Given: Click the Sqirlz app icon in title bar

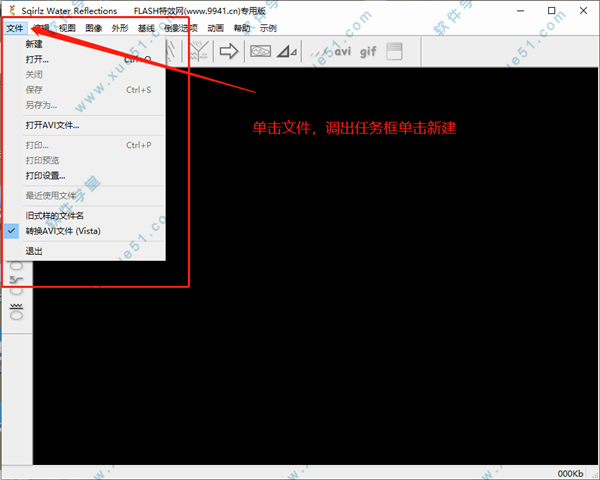Looking at the screenshot, I should point(11,10).
